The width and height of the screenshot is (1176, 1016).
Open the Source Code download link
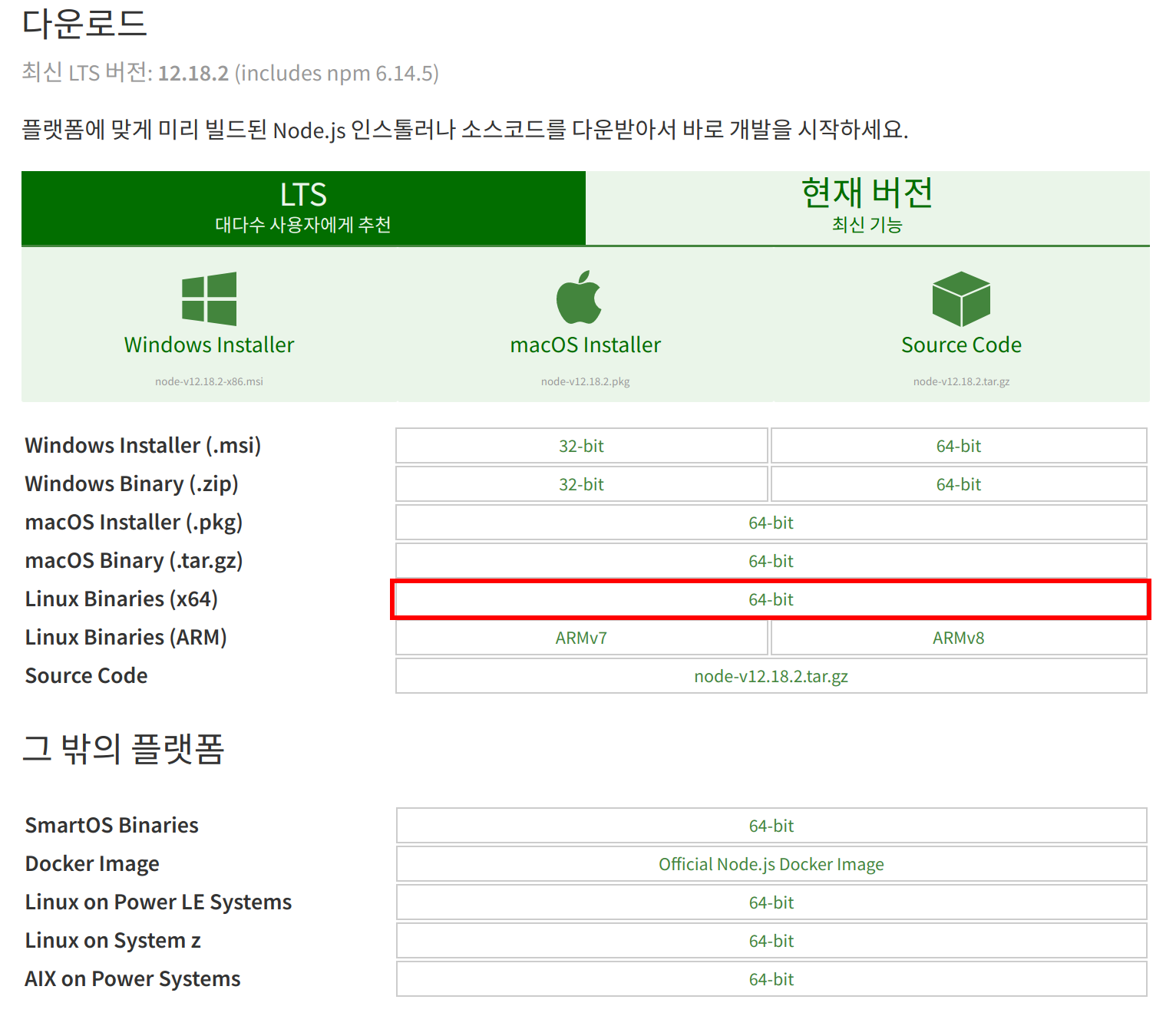click(x=961, y=345)
